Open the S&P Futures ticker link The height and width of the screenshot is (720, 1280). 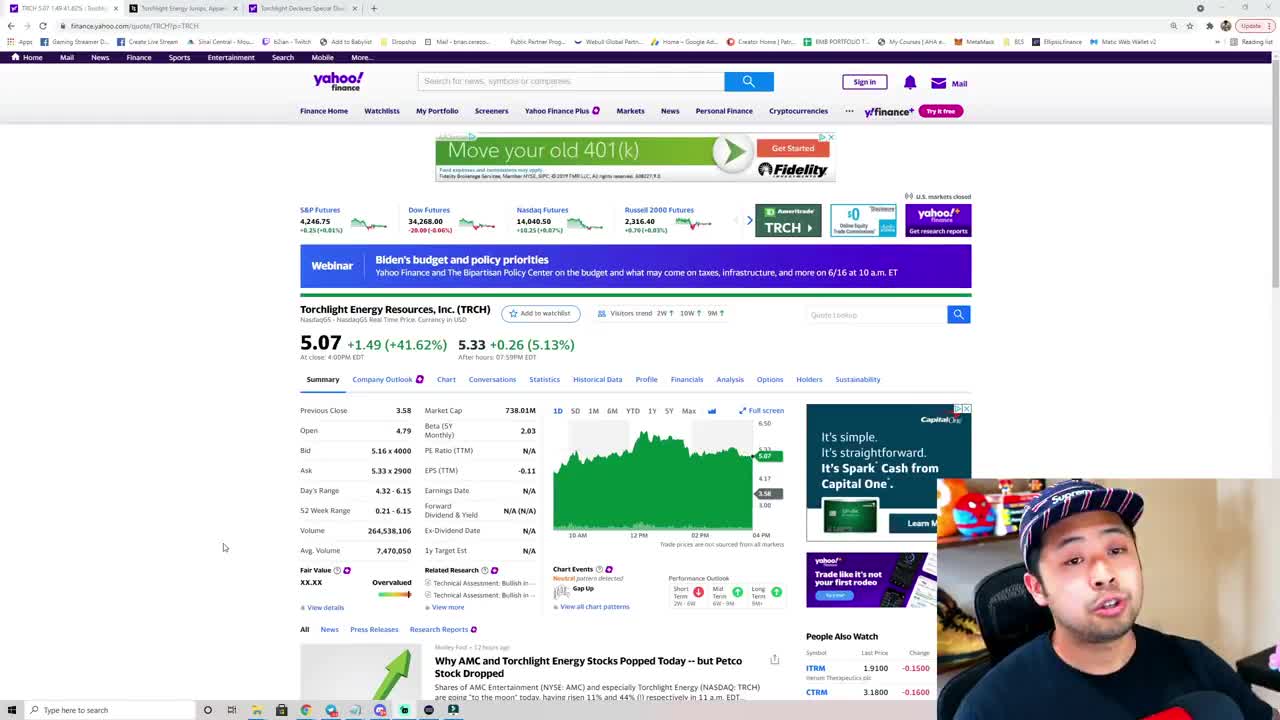pos(320,210)
